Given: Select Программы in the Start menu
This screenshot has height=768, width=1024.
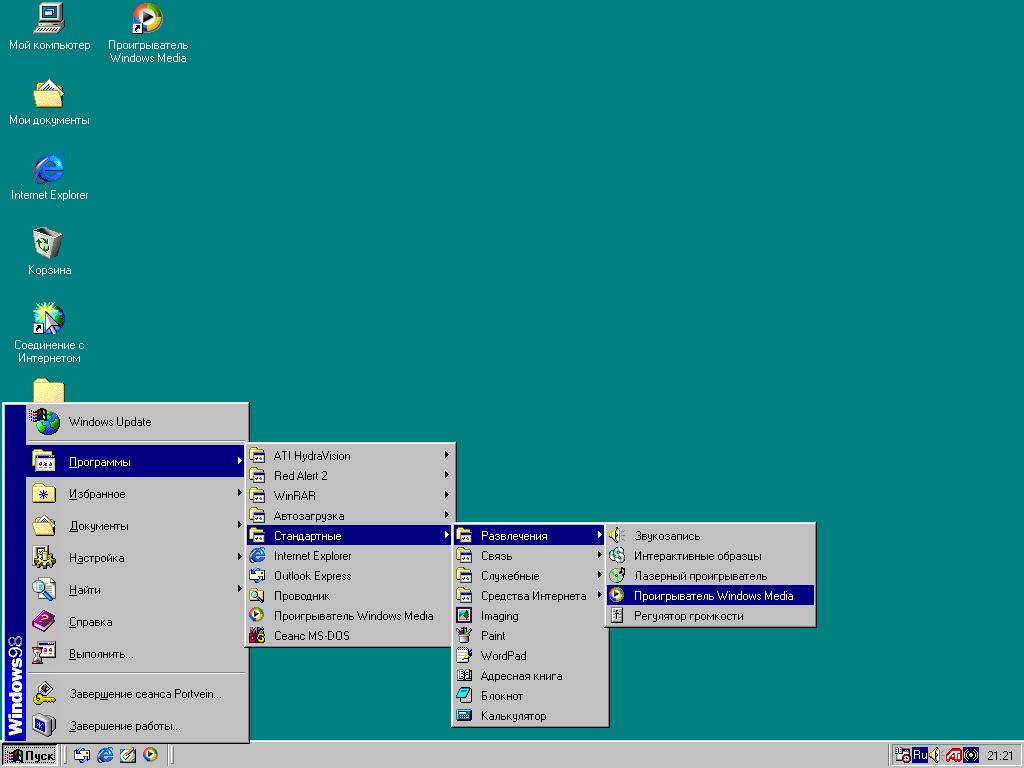Looking at the screenshot, I should [x=137, y=461].
